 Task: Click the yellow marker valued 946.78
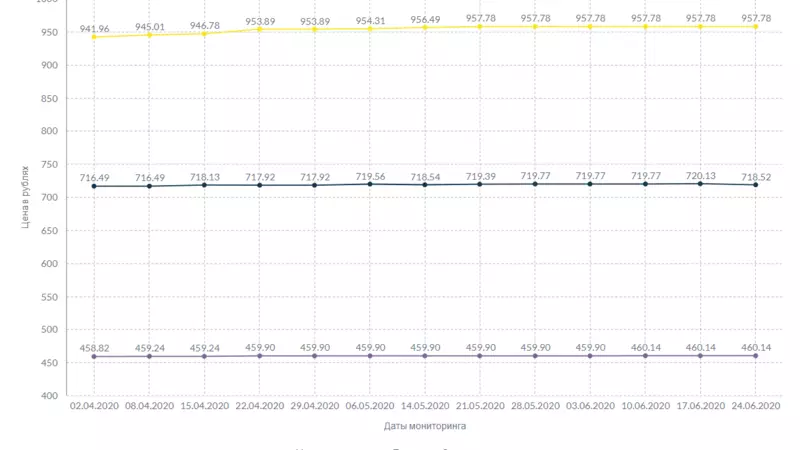204,34
